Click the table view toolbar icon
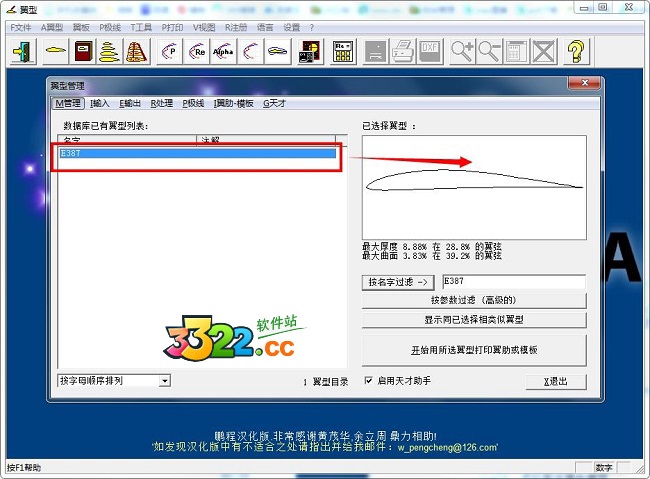This screenshot has height=479, width=650. pyautogui.click(x=516, y=51)
